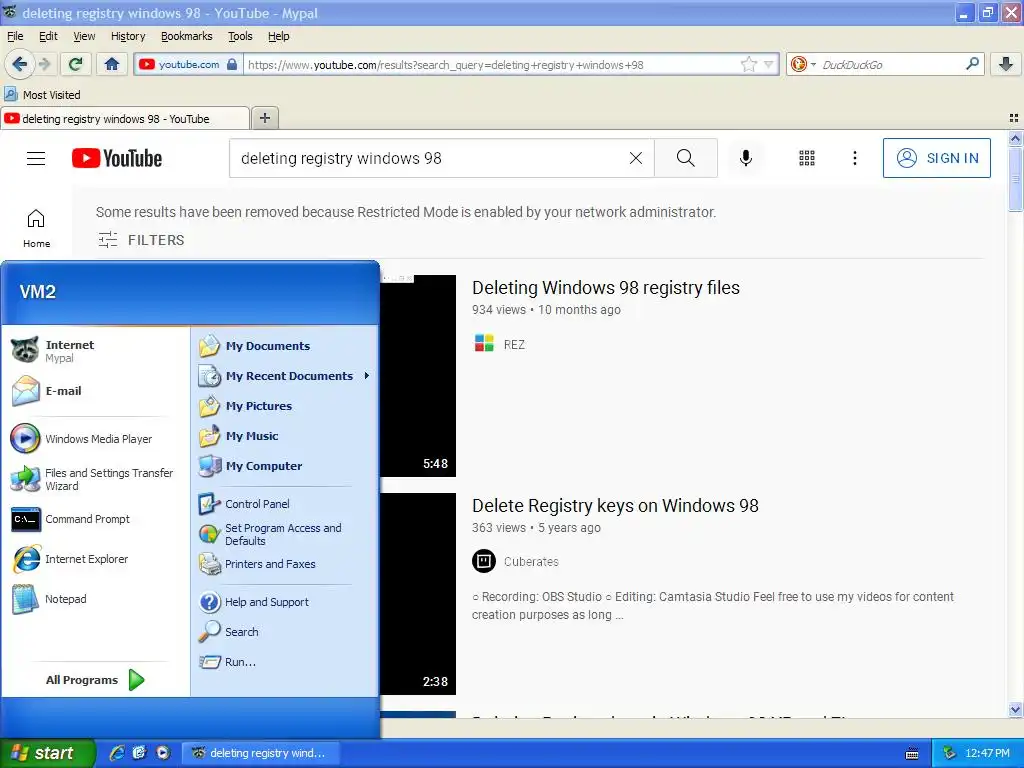Click the browser forward arrow

44,64
